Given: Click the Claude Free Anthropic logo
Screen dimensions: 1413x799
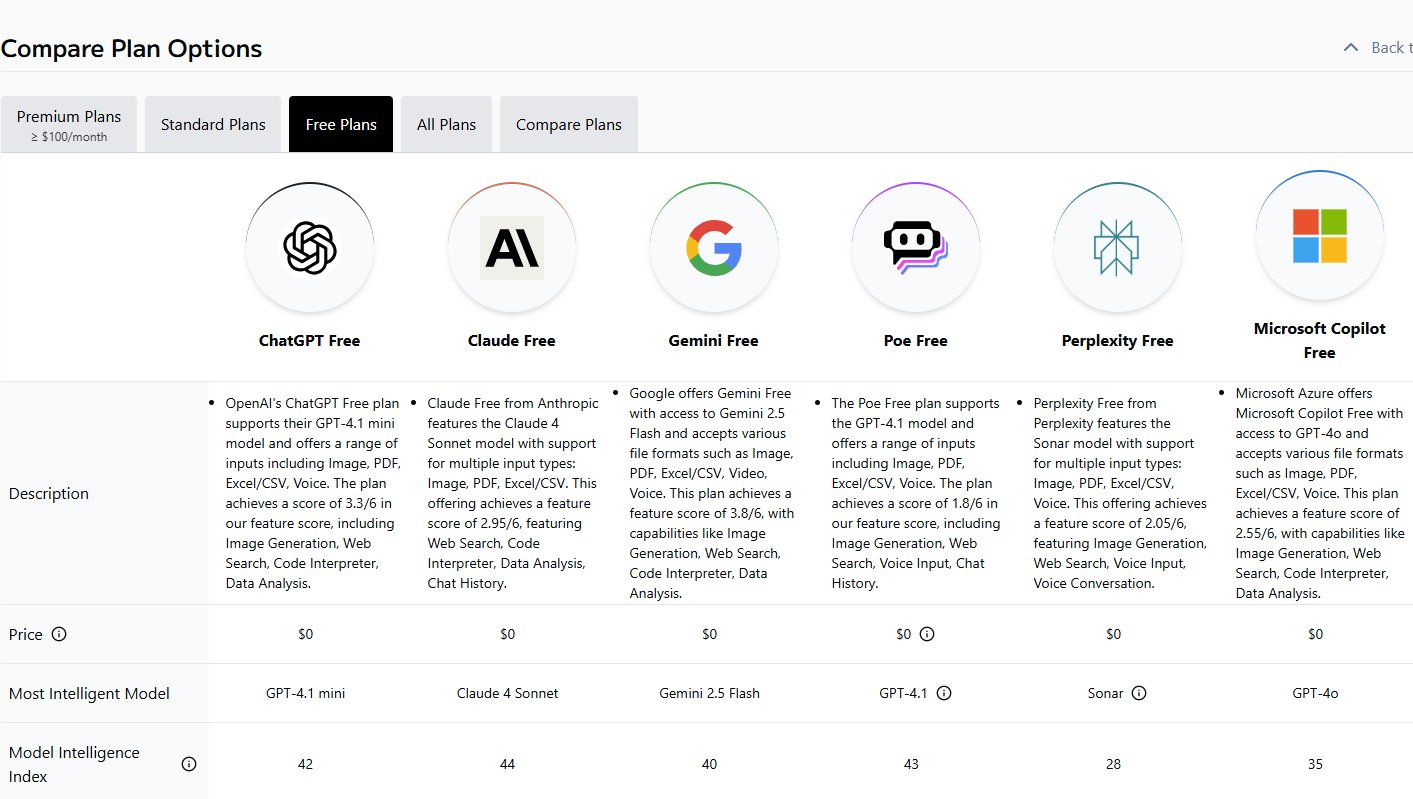Looking at the screenshot, I should (x=511, y=247).
